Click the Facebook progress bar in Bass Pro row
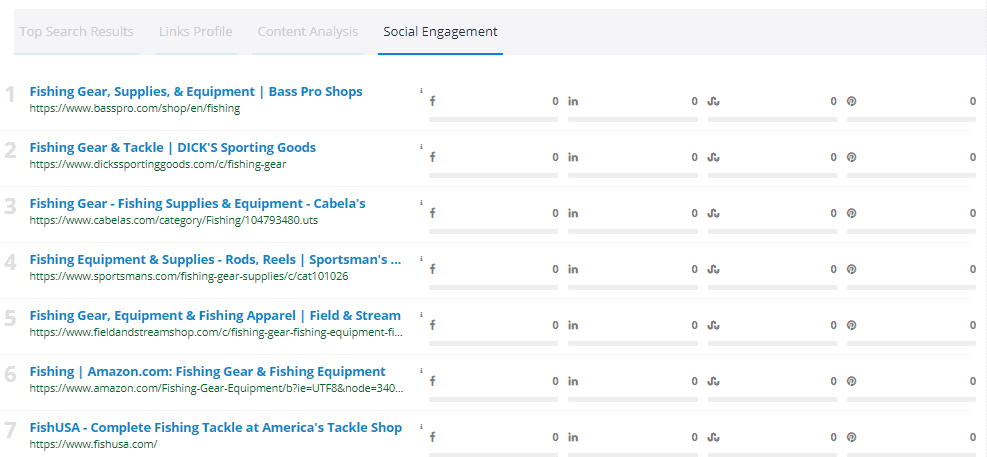 click(x=494, y=119)
